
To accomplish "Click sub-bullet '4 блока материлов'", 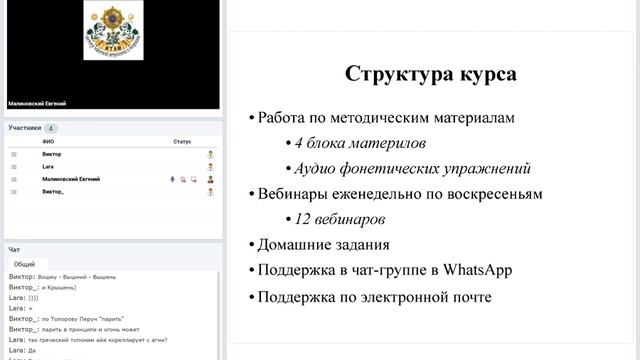I will tap(360, 143).
